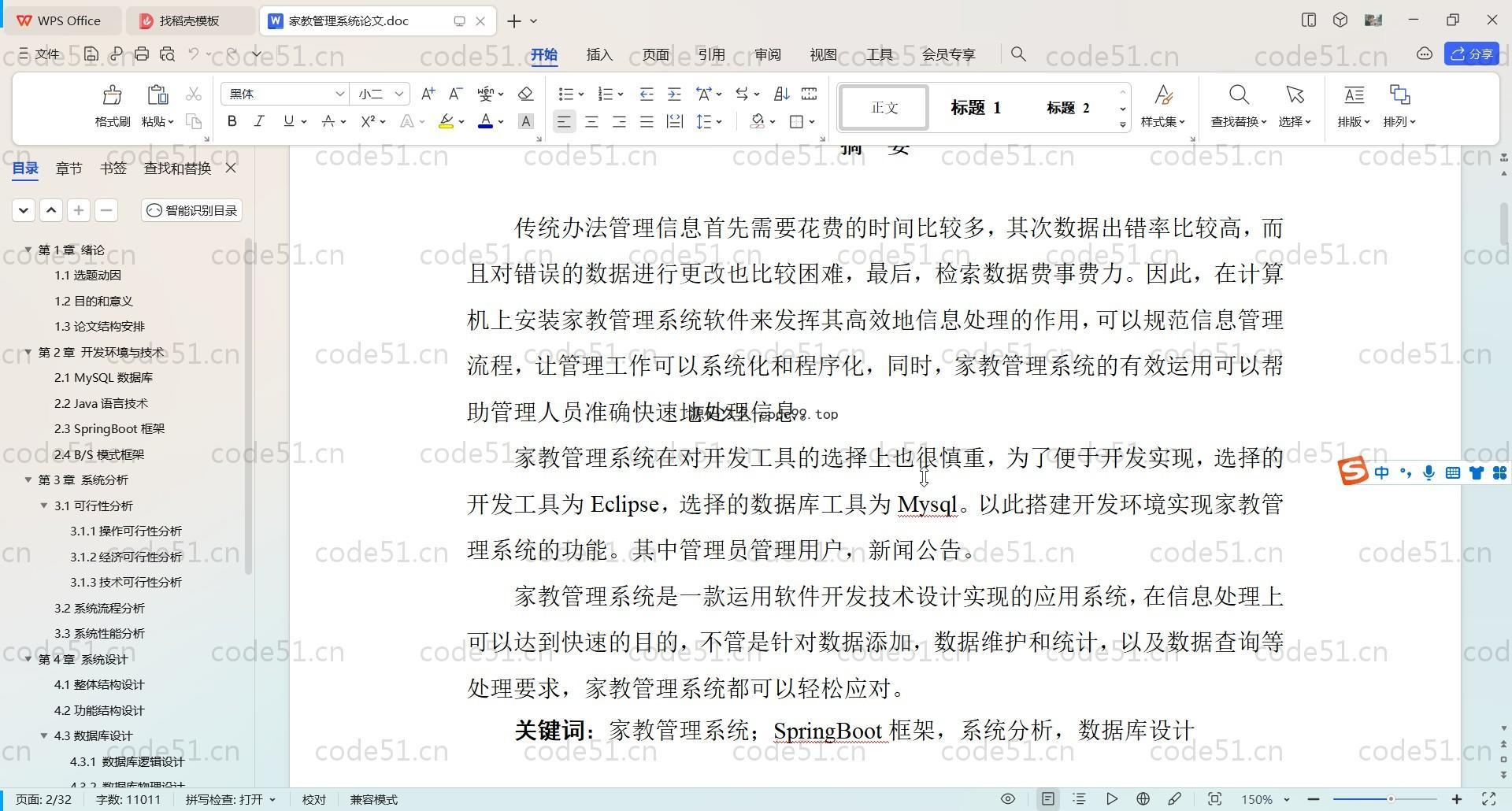Image resolution: width=1512 pixels, height=811 pixels.
Task: Toggle Page Layout view in status bar
Action: point(1047,798)
